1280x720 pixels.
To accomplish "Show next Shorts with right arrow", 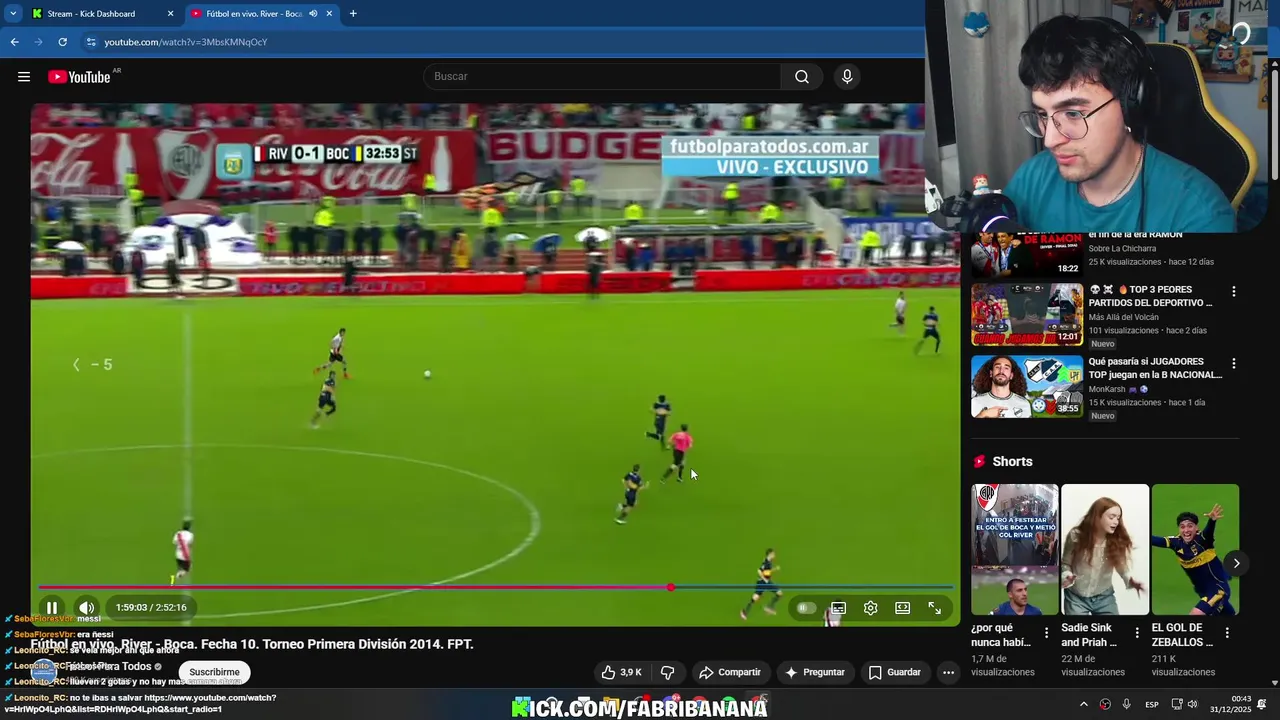I will [1236, 563].
